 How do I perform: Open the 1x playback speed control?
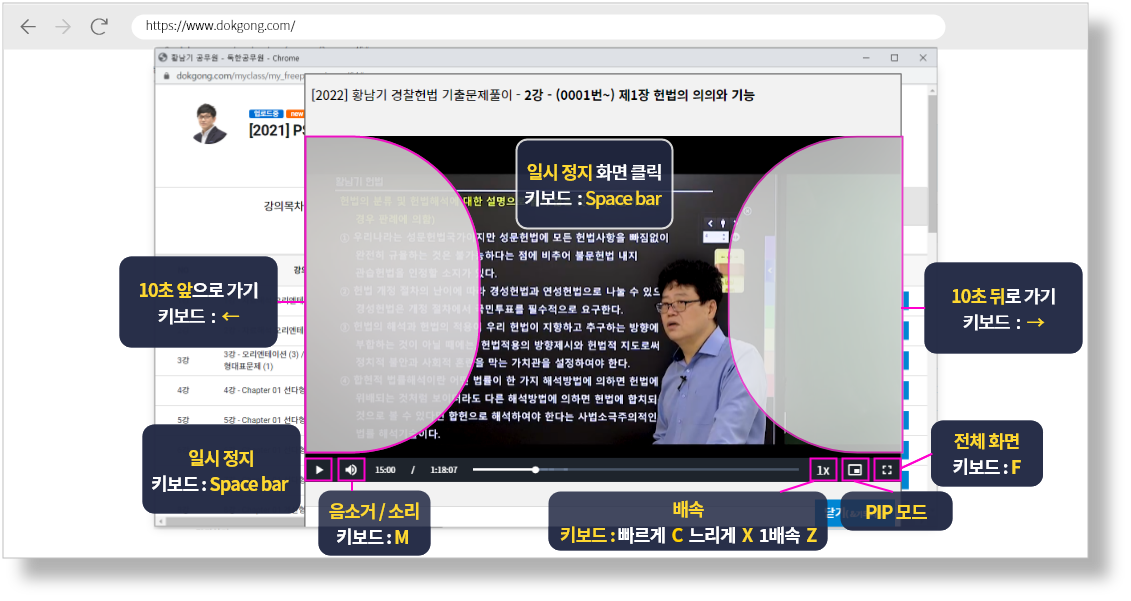(x=823, y=470)
